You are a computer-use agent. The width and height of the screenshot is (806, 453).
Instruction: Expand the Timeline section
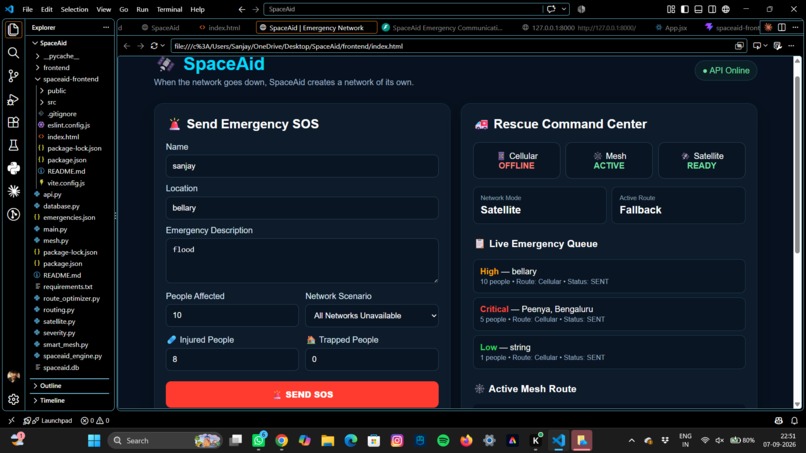point(52,400)
